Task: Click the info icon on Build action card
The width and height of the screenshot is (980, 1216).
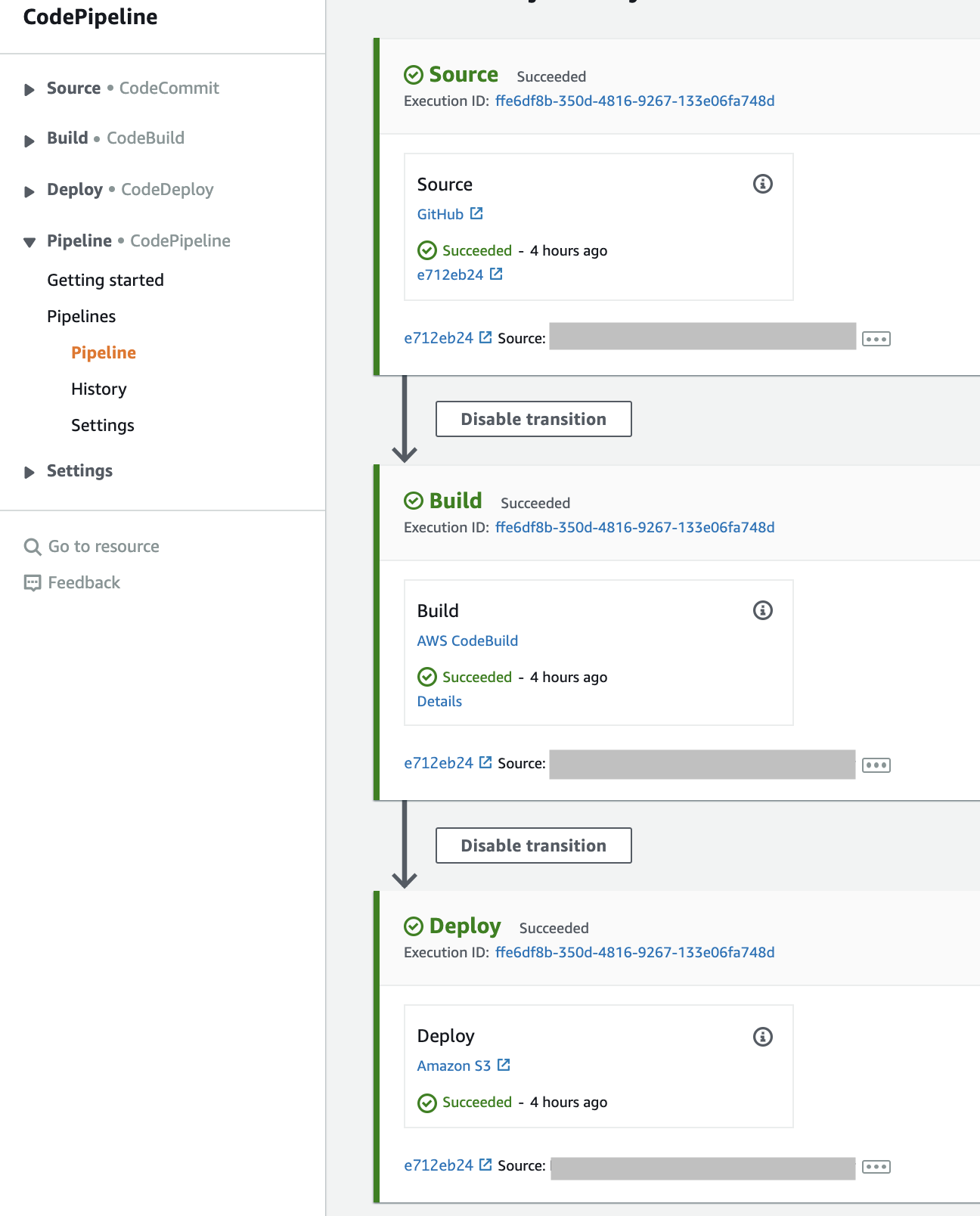Action: point(762,610)
